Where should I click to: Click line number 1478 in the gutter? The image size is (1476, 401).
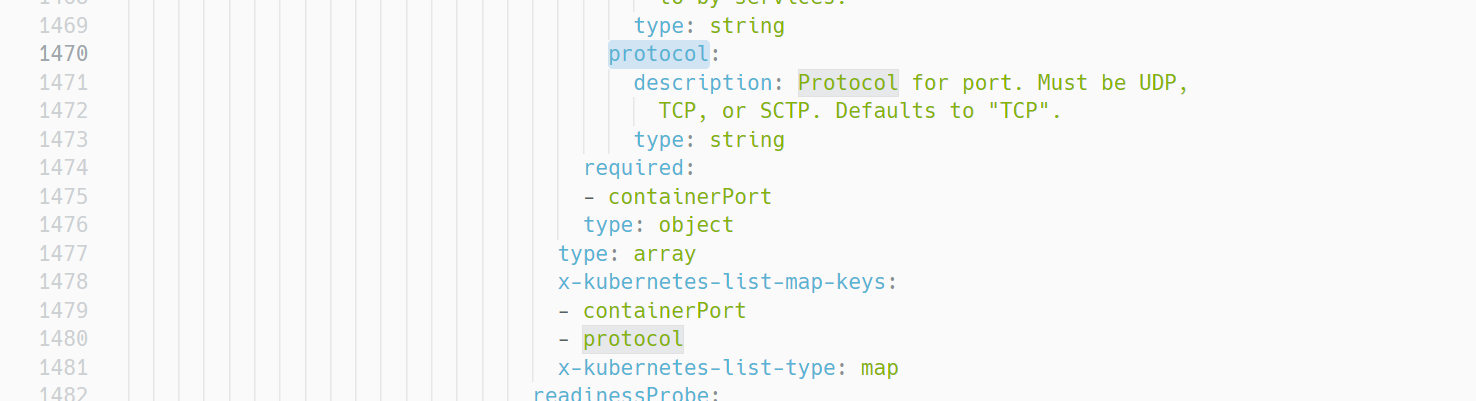(63, 282)
